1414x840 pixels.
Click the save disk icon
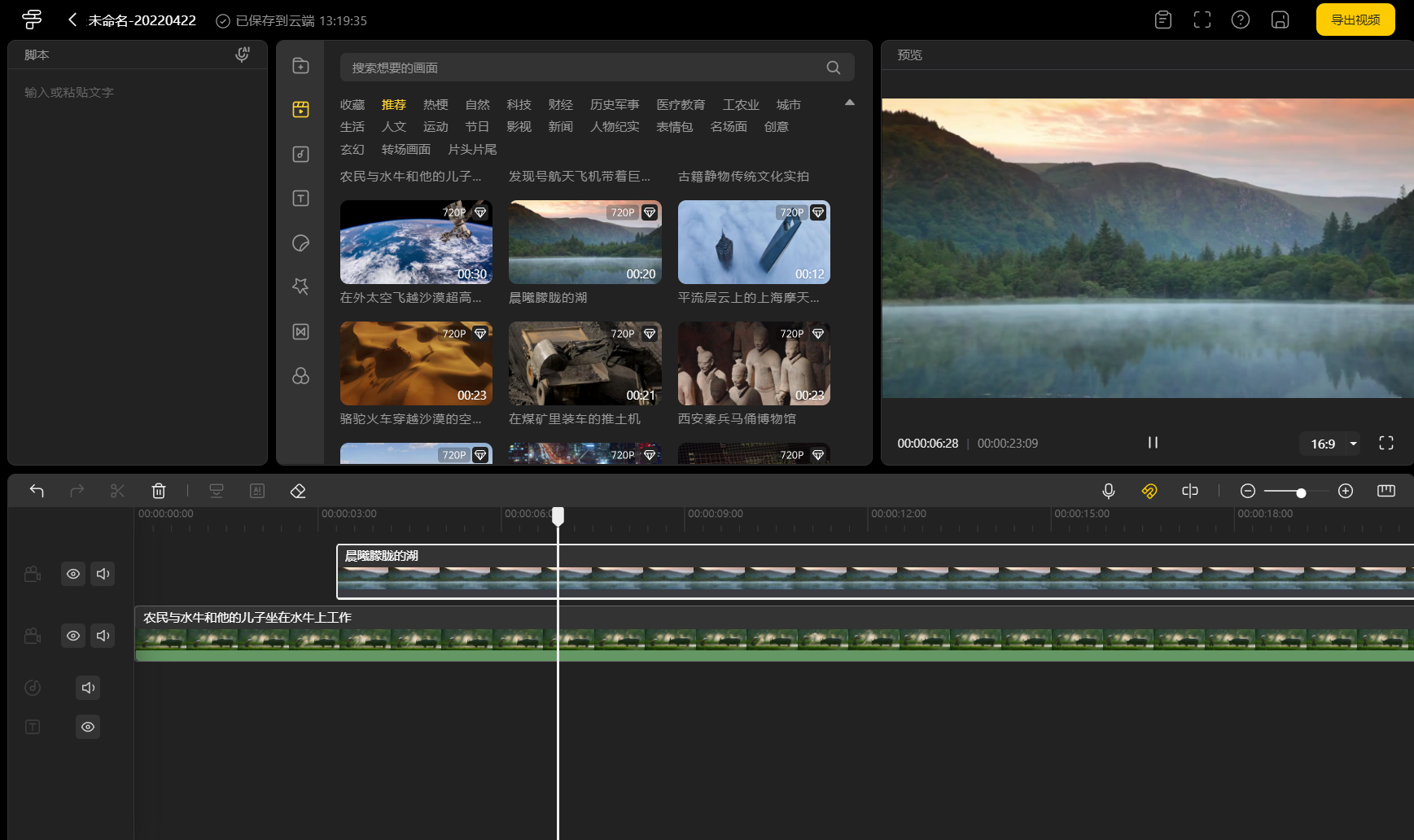(1280, 20)
